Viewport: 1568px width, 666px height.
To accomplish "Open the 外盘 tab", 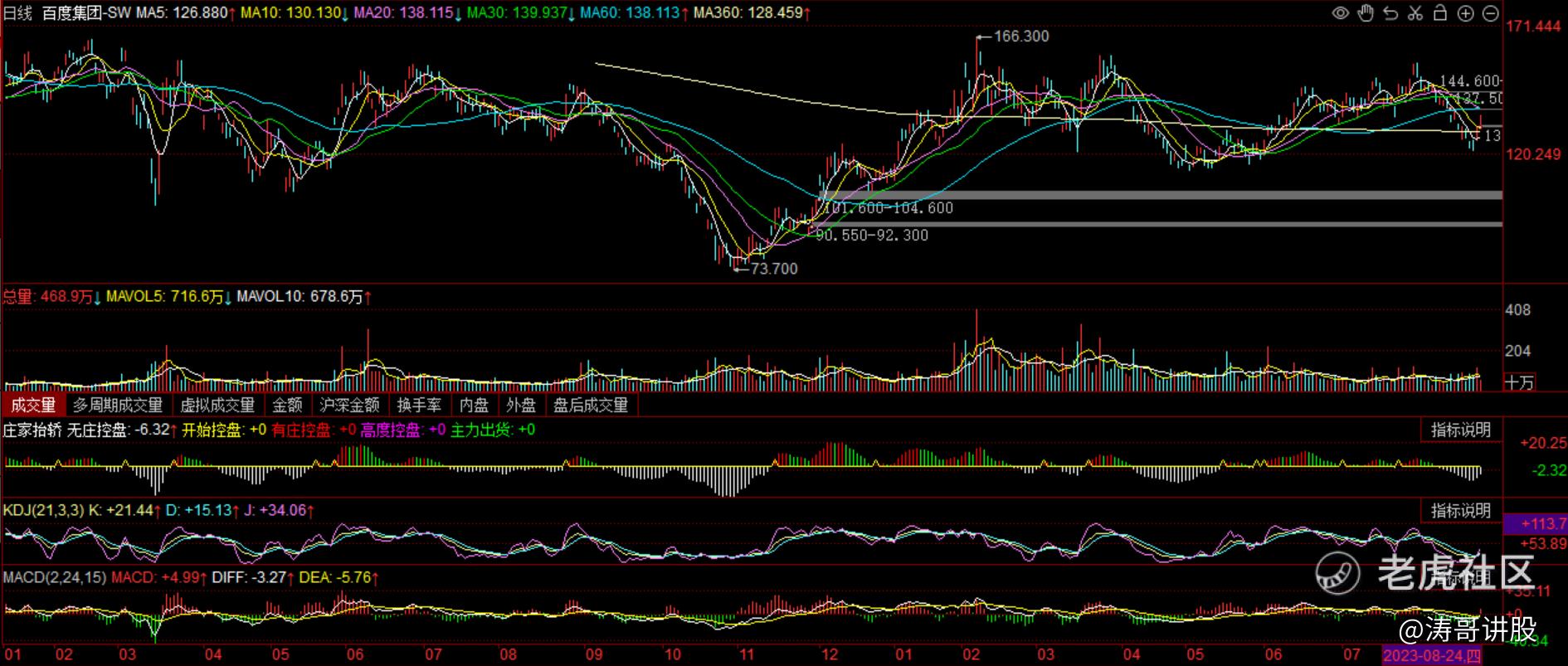I will pos(521,405).
